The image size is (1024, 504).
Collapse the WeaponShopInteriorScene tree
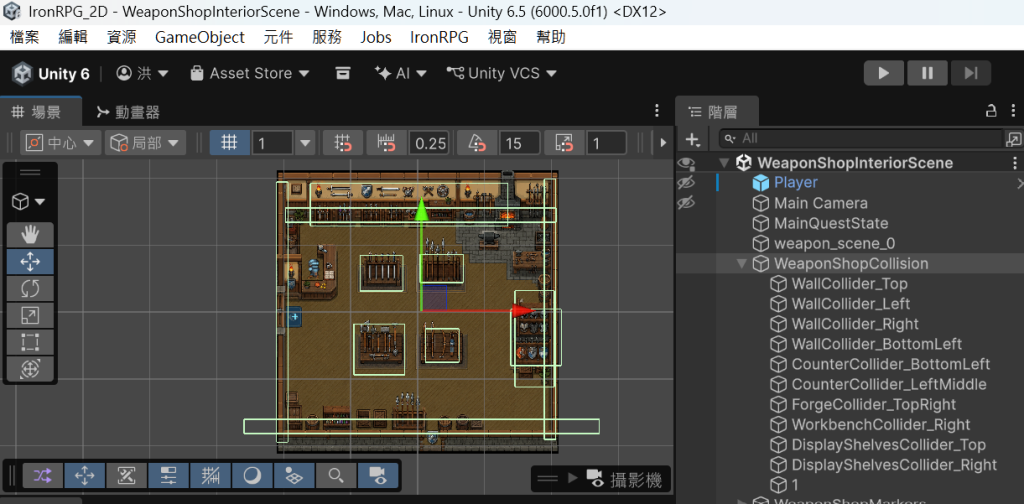pos(724,163)
